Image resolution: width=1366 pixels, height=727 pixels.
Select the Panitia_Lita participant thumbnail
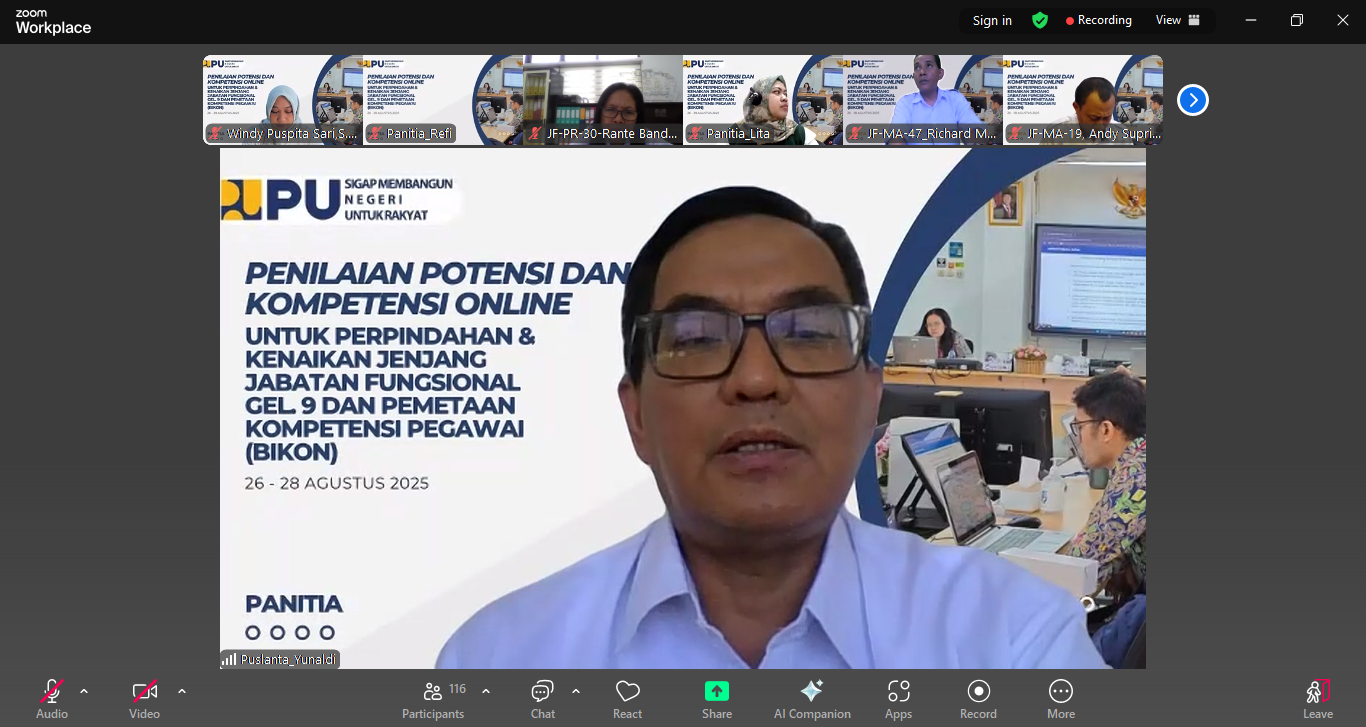(763, 100)
